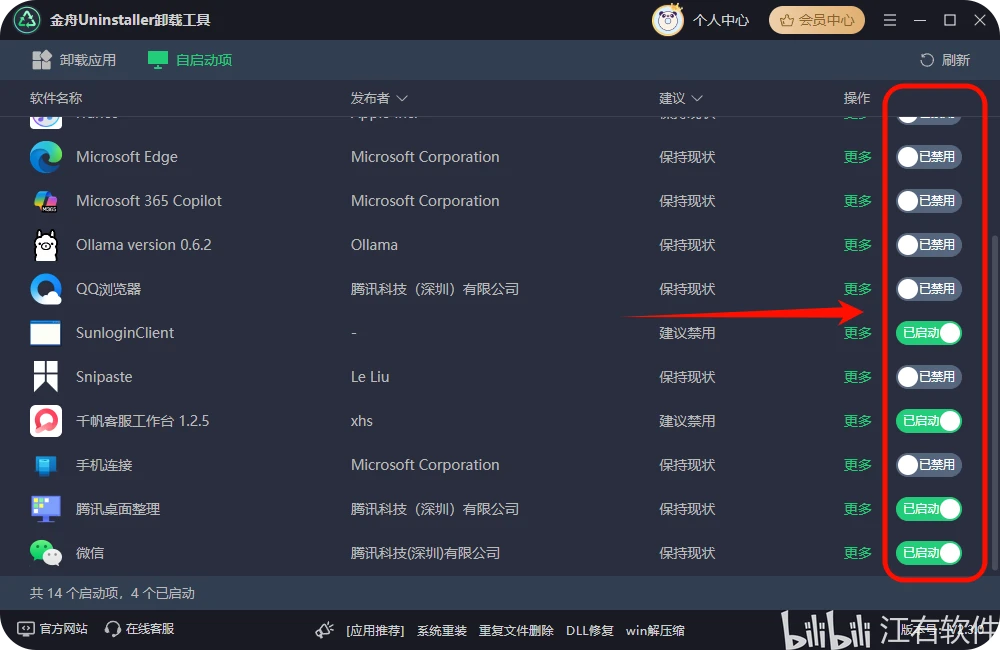Click the 金舟Uninstaller logo icon

[27, 20]
